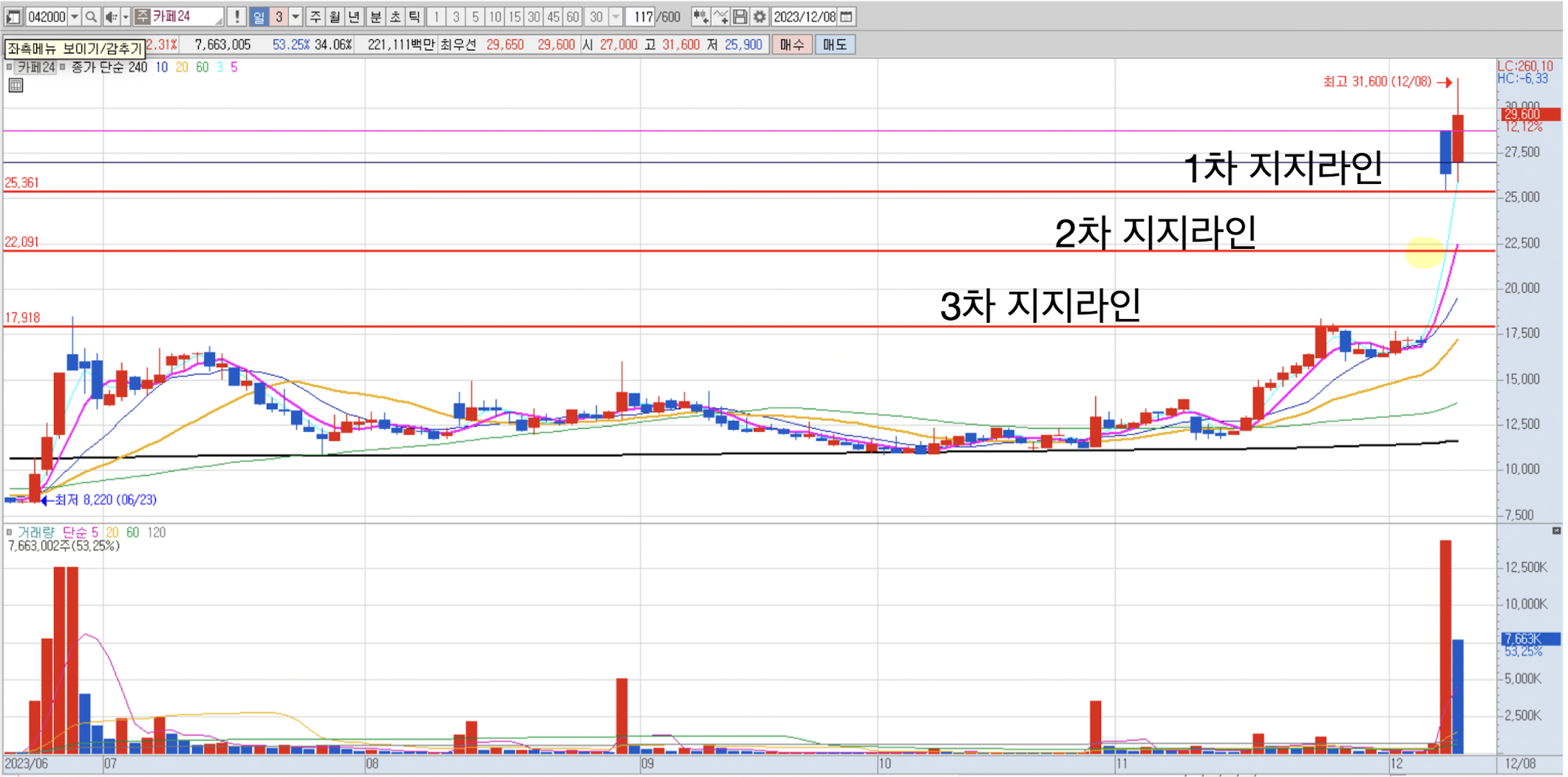Click the 22,091 support line label
The width and height of the screenshot is (1568, 777).
coord(22,242)
